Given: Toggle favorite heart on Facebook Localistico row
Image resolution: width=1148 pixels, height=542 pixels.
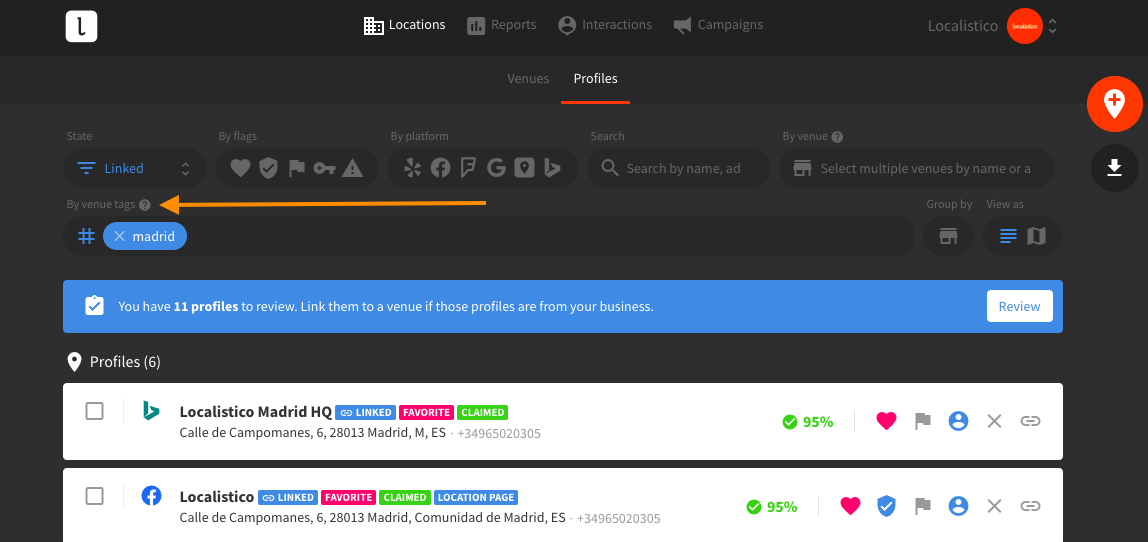Looking at the screenshot, I should point(850,506).
